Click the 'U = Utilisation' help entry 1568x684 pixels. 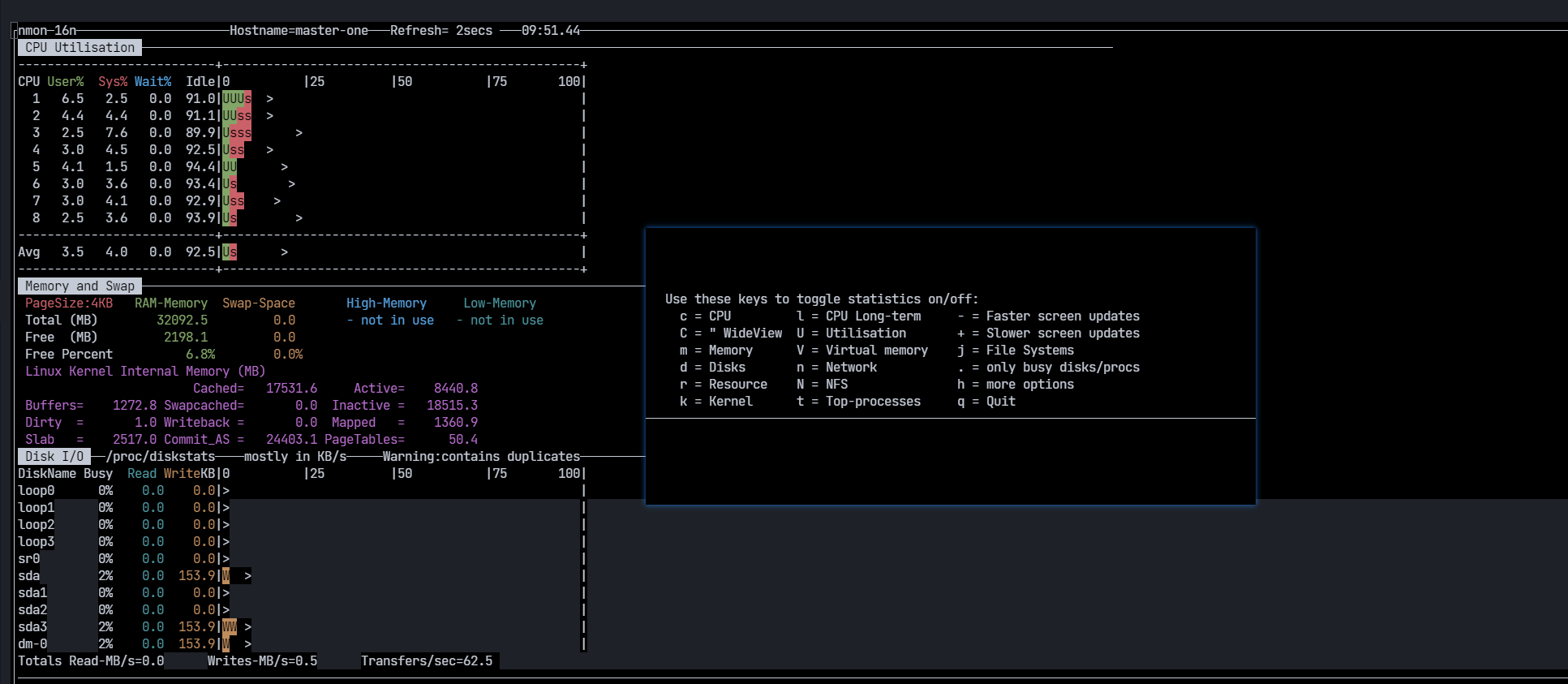tap(851, 333)
